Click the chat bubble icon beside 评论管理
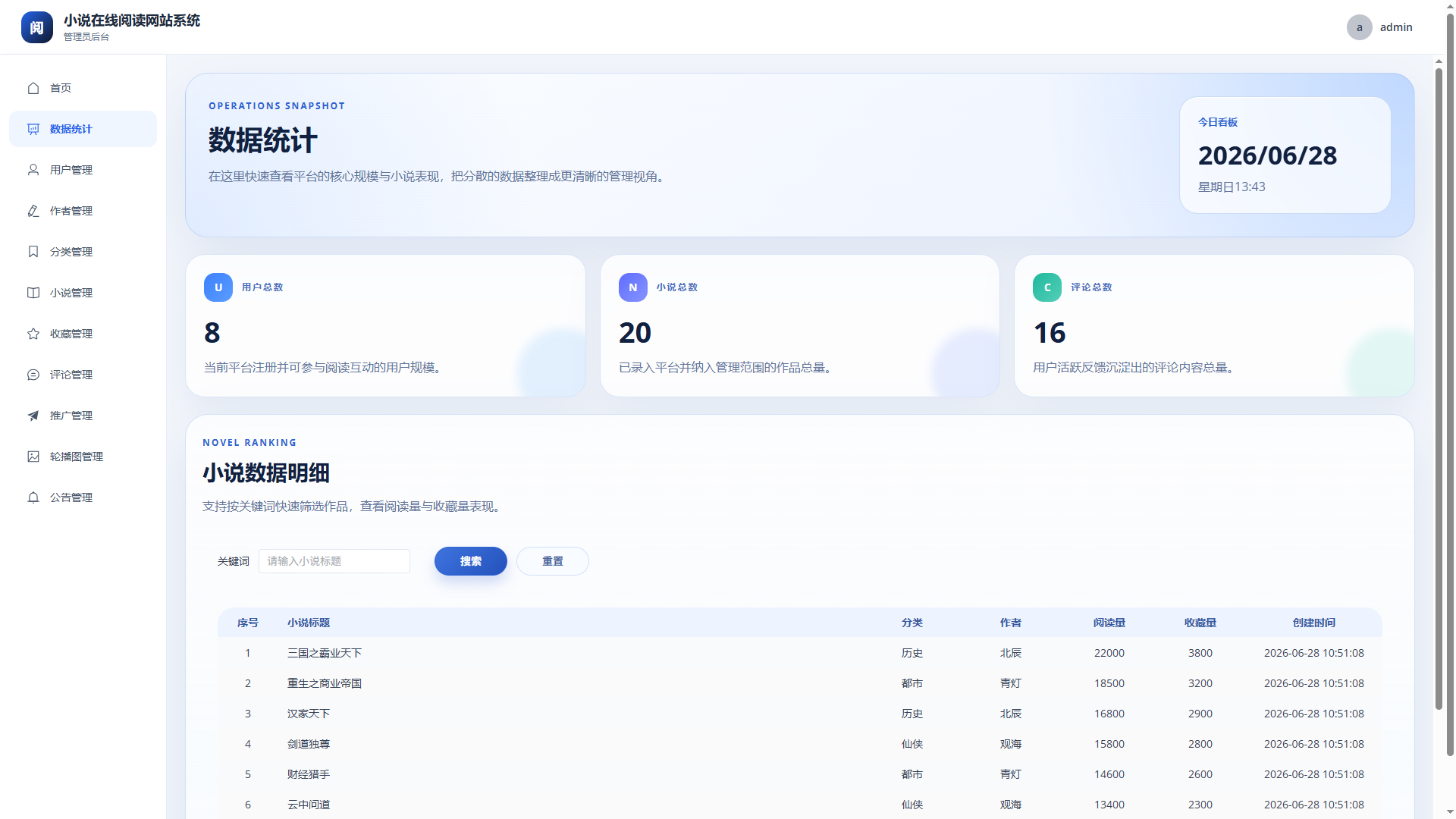 point(33,375)
